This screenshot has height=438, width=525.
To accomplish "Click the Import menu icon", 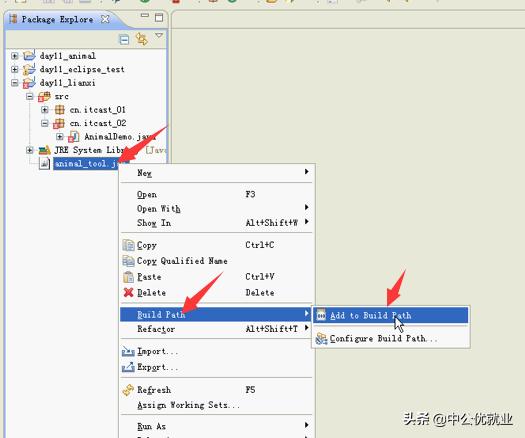I will 128,351.
